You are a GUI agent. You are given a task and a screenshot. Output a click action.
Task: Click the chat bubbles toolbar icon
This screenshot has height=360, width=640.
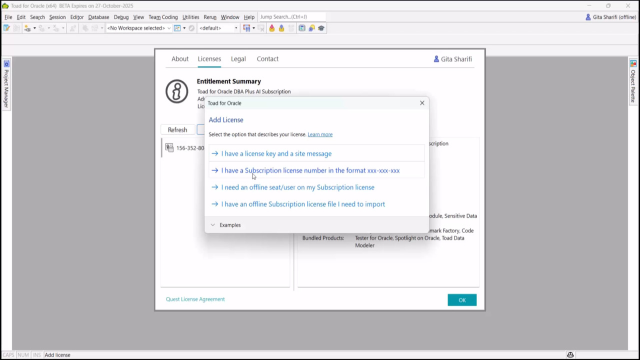[x=312, y=28]
